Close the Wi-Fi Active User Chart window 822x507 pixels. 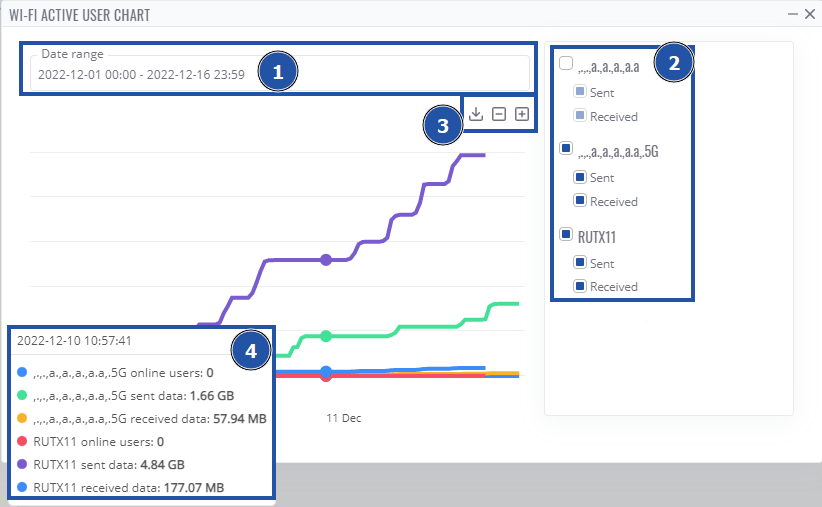tap(809, 14)
